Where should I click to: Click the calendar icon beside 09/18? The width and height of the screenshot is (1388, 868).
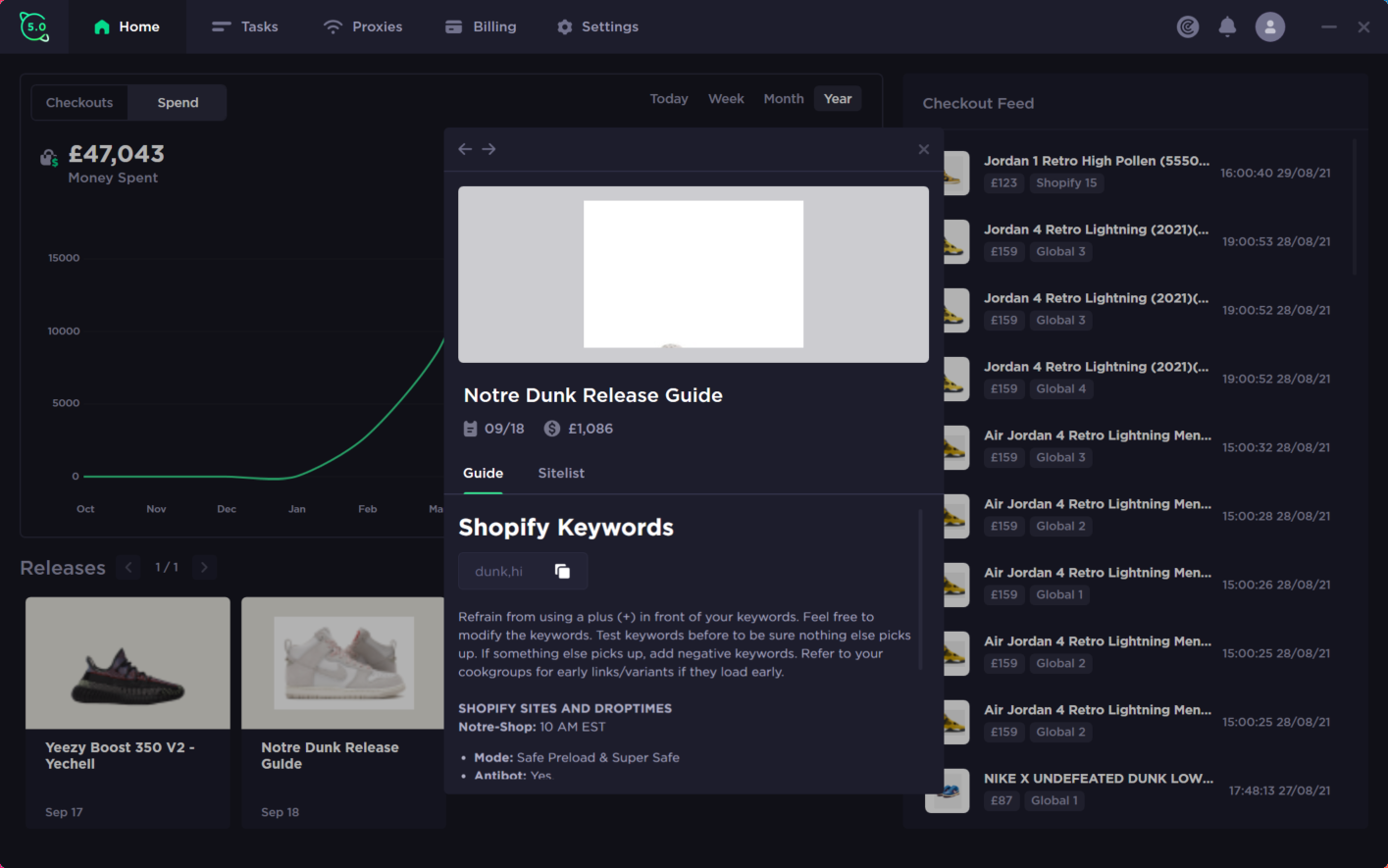470,429
